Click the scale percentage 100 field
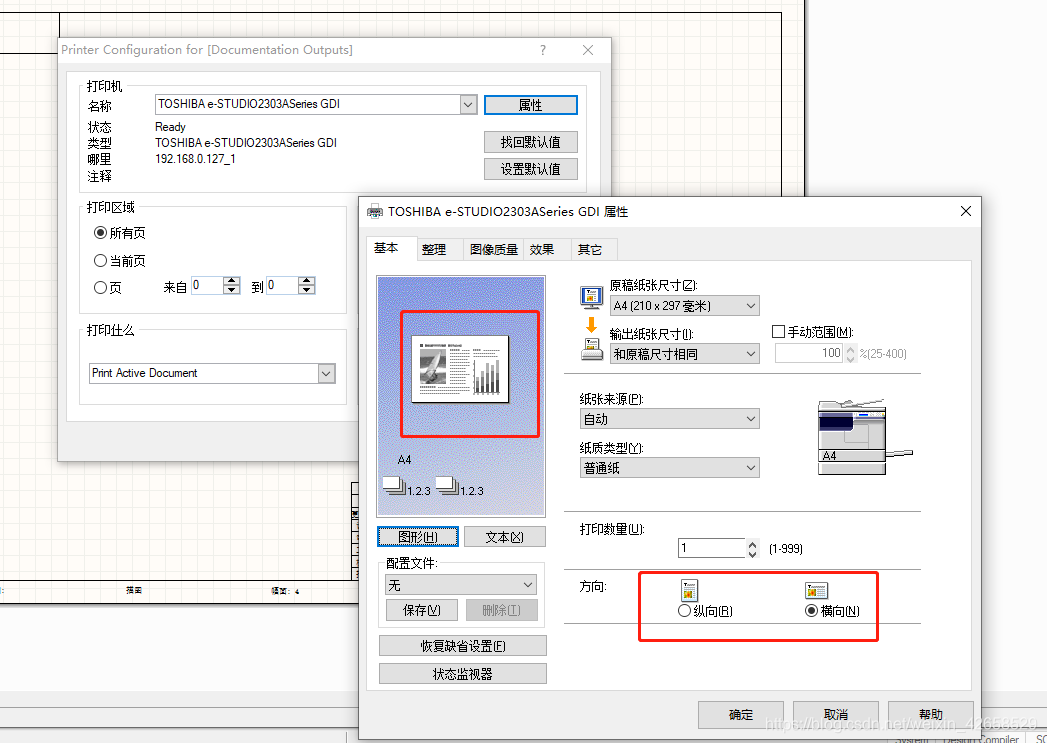1047x743 pixels. pyautogui.click(x=809, y=353)
